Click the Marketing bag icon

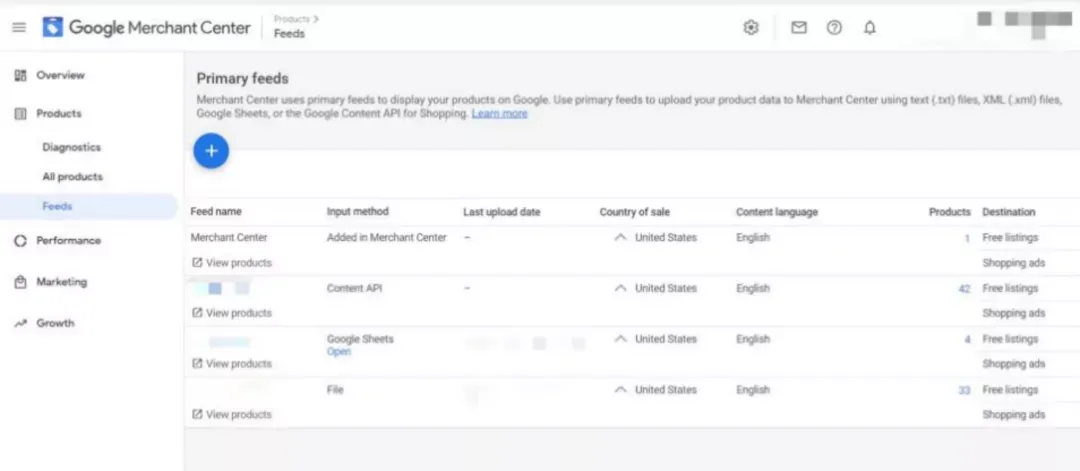click(21, 282)
